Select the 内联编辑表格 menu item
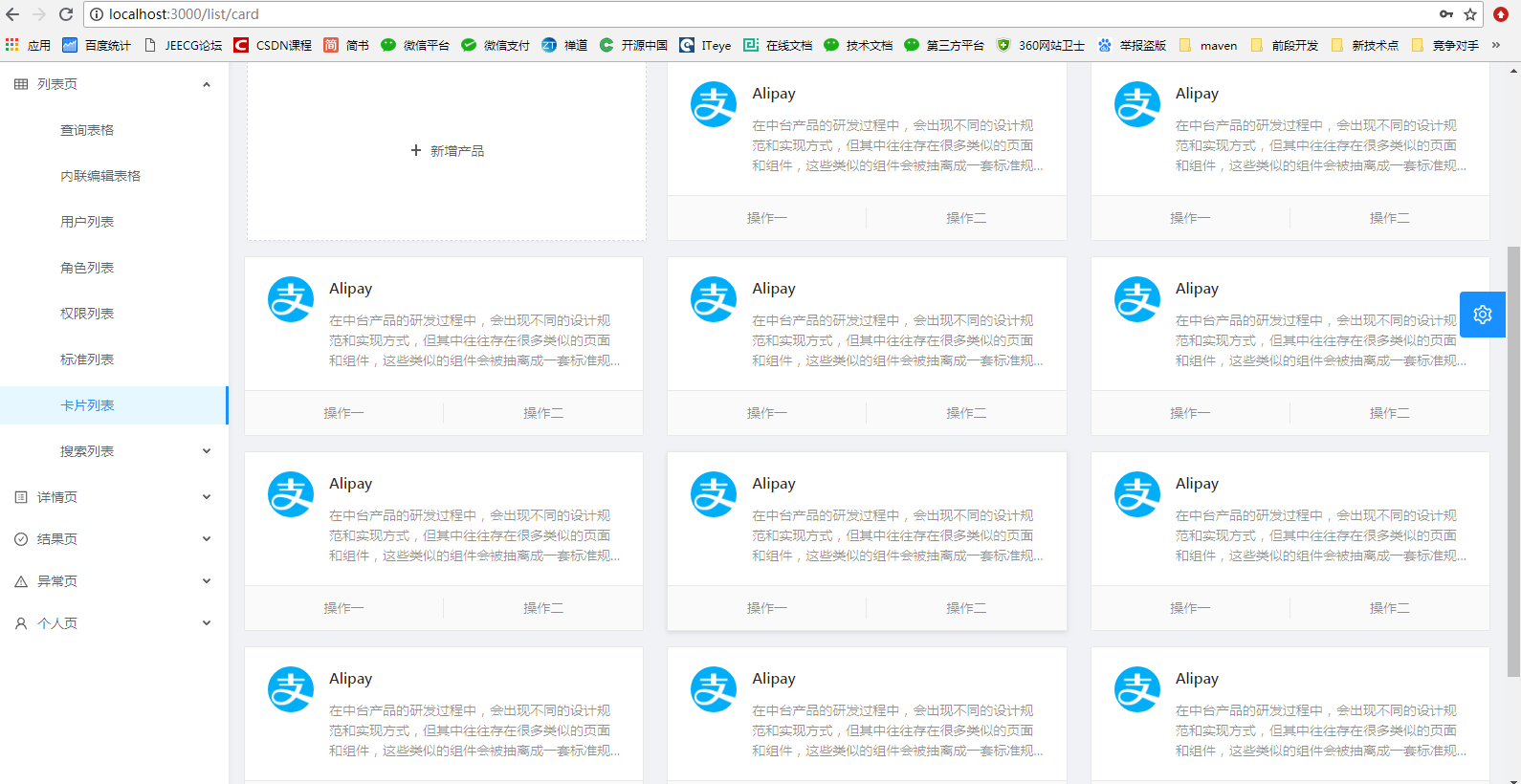 (x=114, y=176)
